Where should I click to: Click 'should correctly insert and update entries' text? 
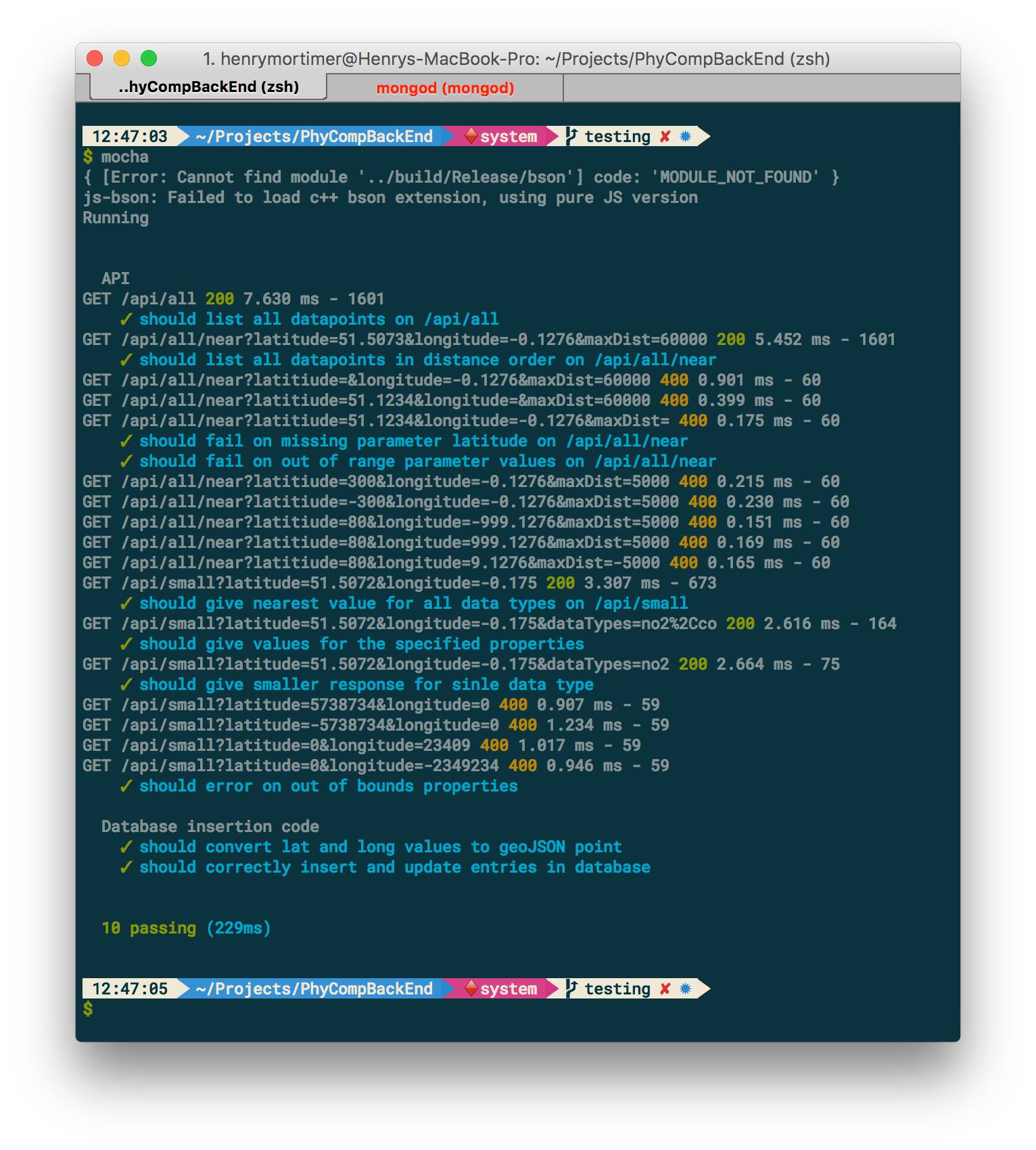[x=395, y=867]
